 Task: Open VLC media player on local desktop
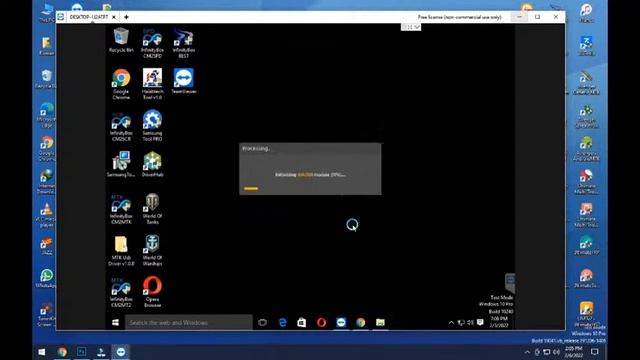tap(46, 214)
